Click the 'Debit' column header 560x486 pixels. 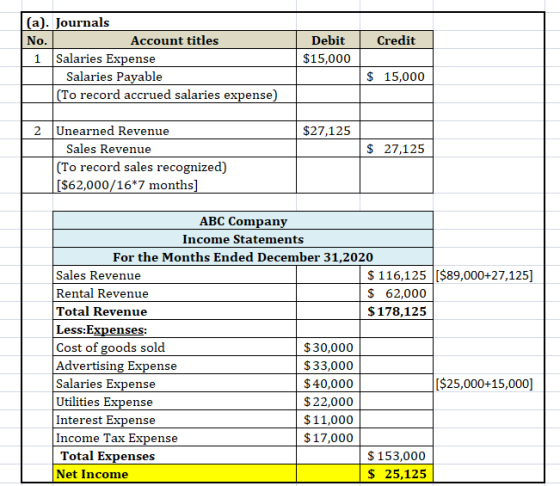(x=328, y=40)
